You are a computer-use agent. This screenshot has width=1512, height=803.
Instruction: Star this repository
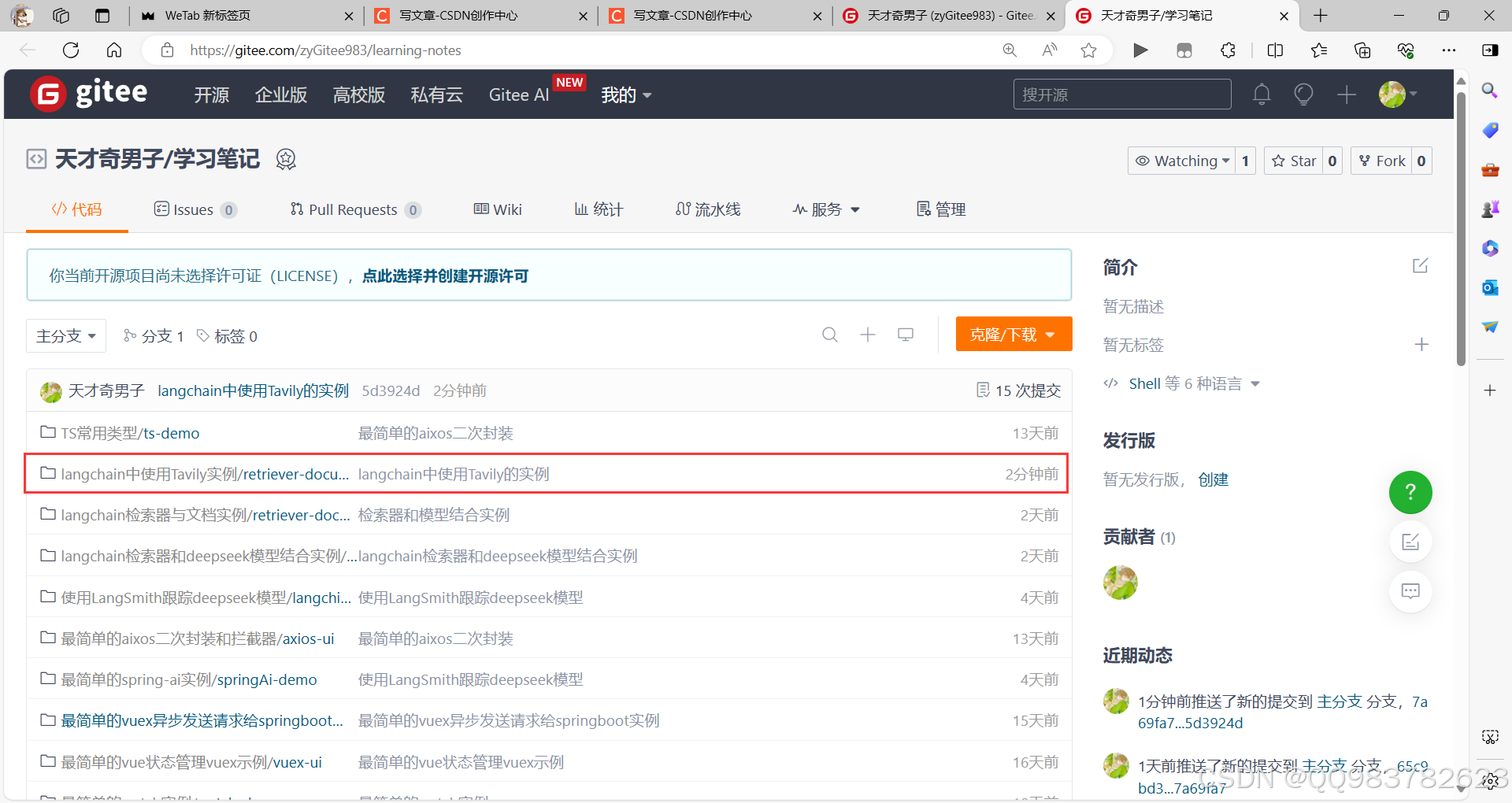click(1294, 160)
